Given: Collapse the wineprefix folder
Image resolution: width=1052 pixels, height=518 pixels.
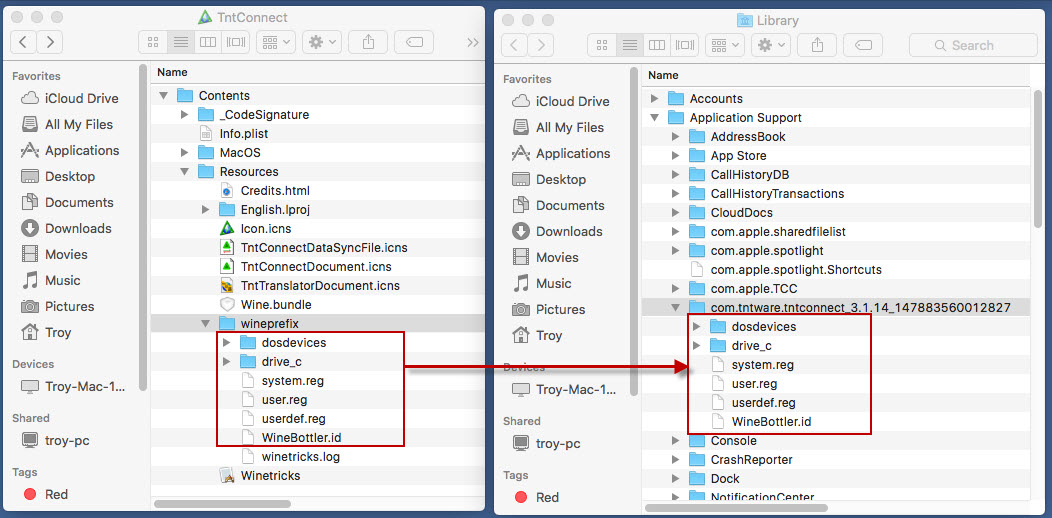Looking at the screenshot, I should (x=206, y=324).
